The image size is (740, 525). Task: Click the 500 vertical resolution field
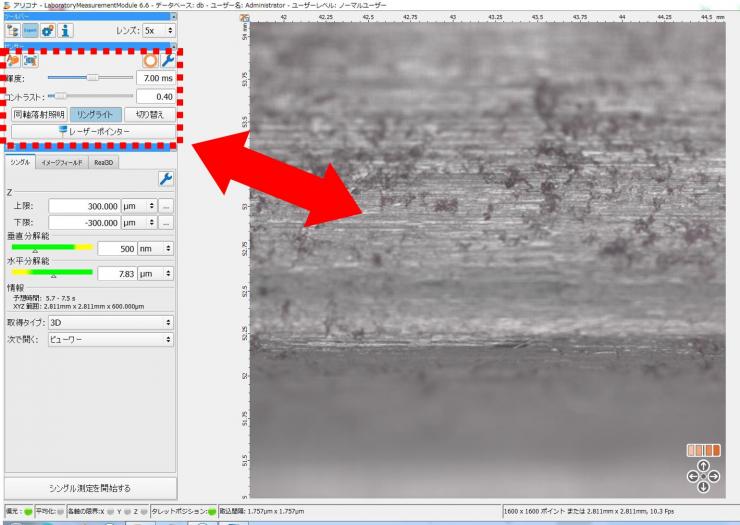click(117, 248)
